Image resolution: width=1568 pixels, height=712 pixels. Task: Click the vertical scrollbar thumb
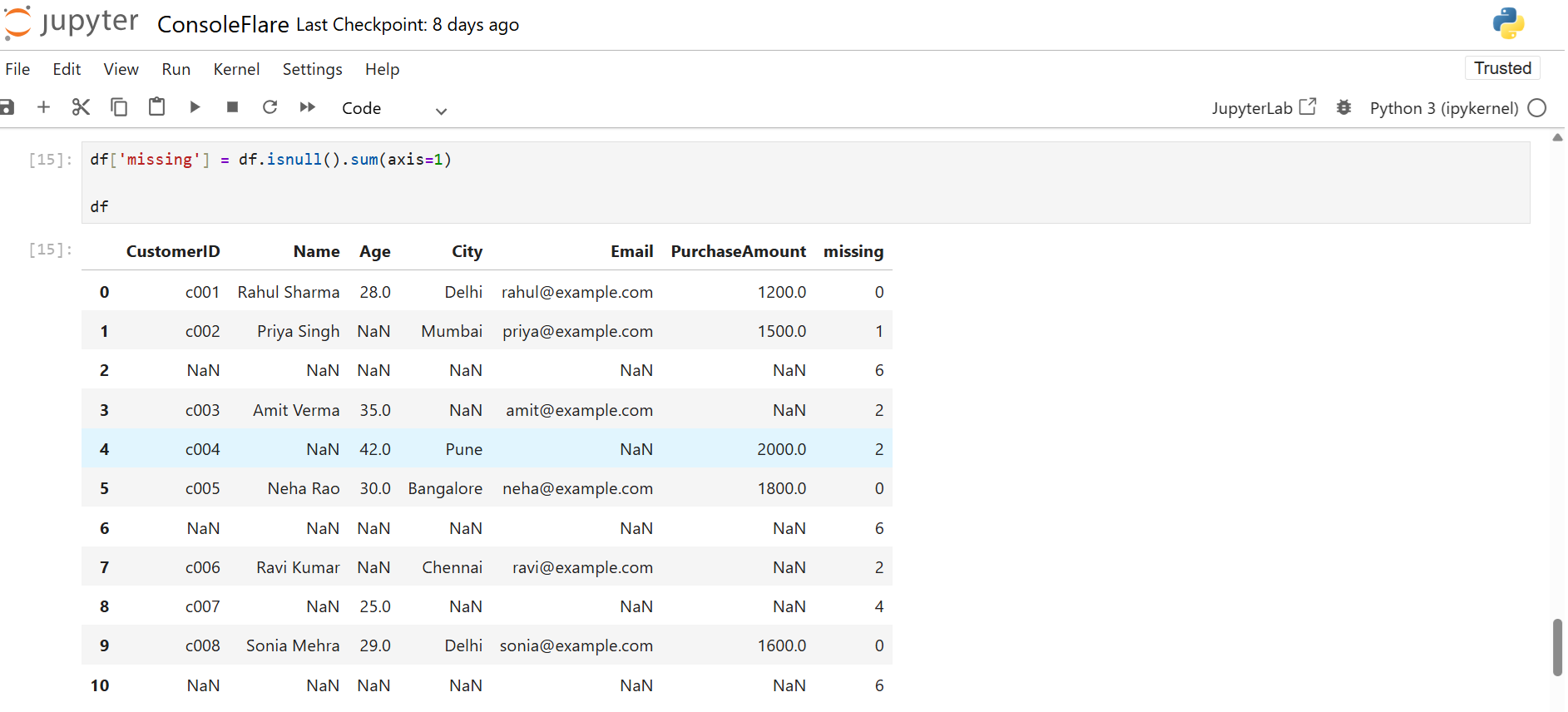point(1557,647)
